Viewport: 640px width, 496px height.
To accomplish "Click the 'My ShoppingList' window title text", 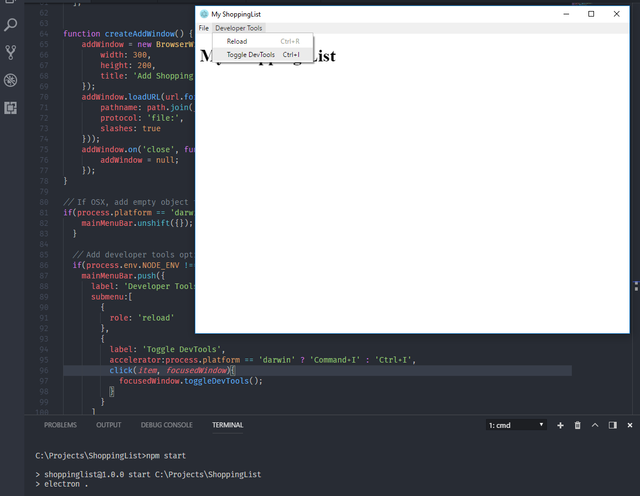I will pyautogui.click(x=236, y=14).
